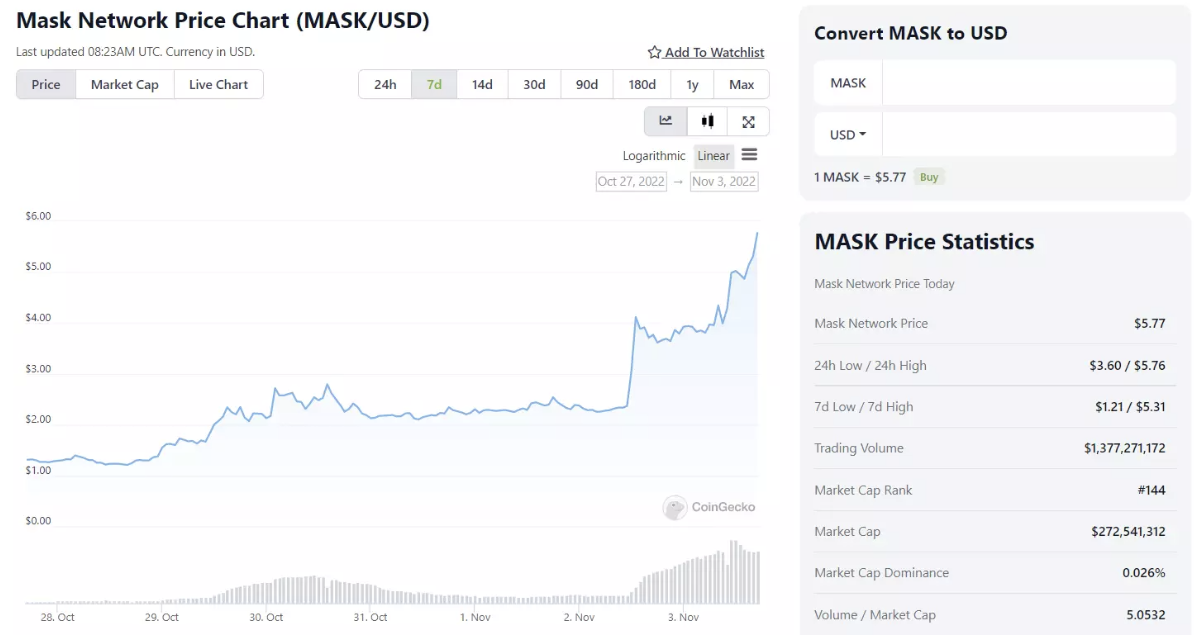
Task: Click the 24h Low / 24h High label
Action: click(870, 365)
